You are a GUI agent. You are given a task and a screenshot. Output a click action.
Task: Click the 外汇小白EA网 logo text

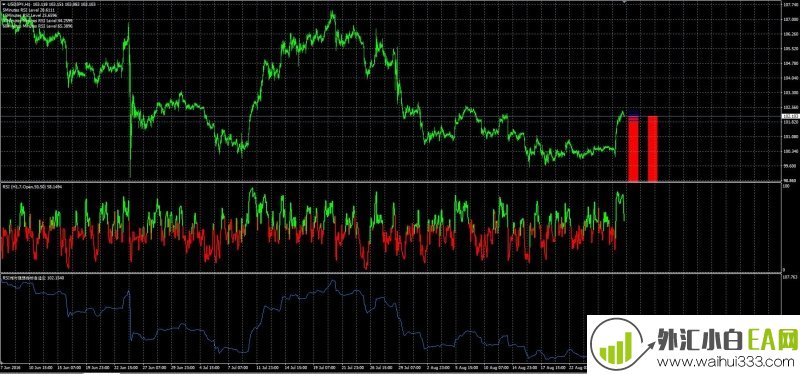pyautogui.click(x=728, y=339)
